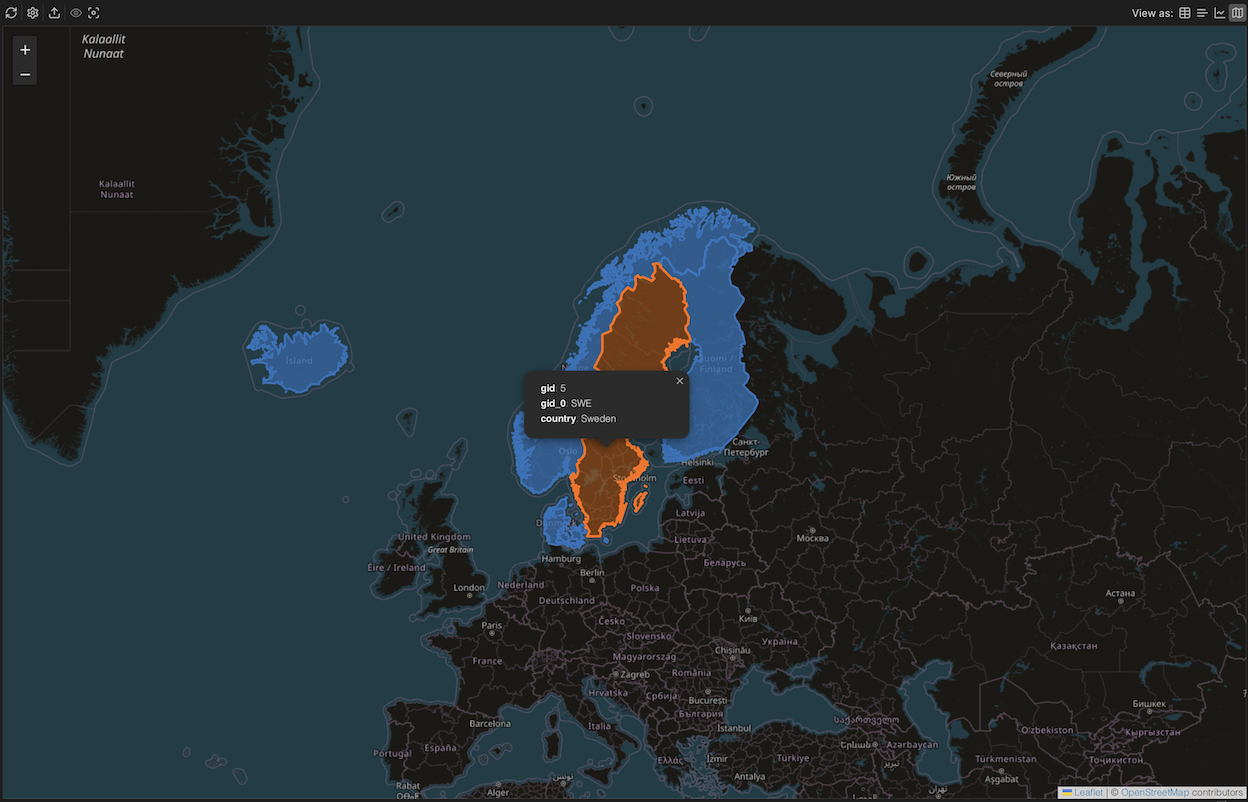The image size is (1248, 802).
Task: Click the 'gid_0: SWE' popup row
Action: click(x=566, y=403)
